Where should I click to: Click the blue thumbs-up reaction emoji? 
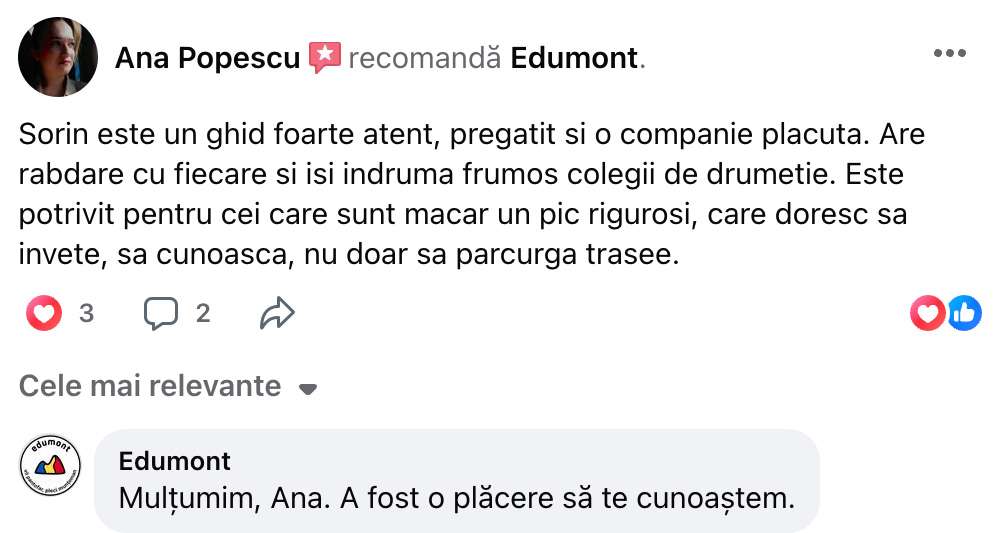pyautogui.click(x=964, y=314)
